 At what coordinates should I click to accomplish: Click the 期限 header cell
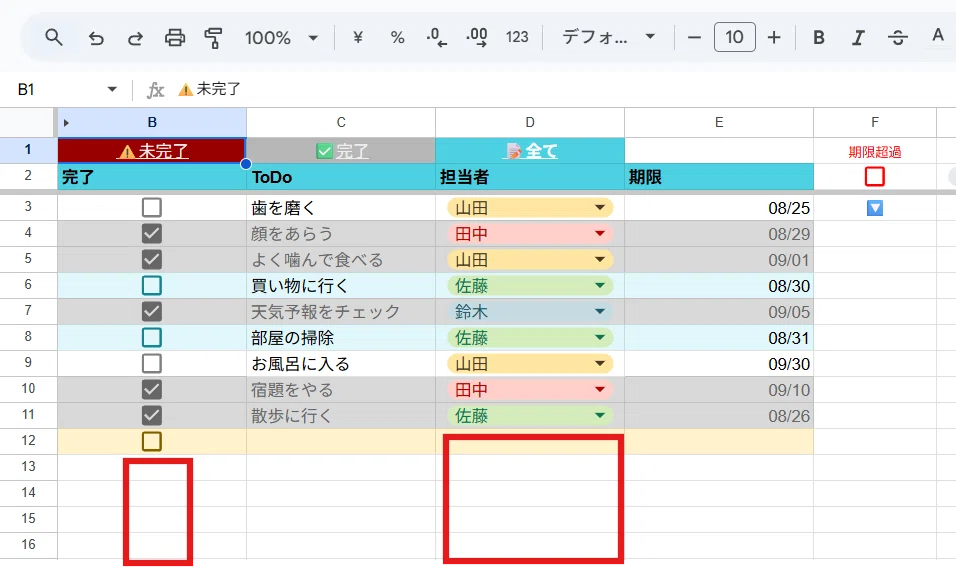pyautogui.click(x=719, y=177)
